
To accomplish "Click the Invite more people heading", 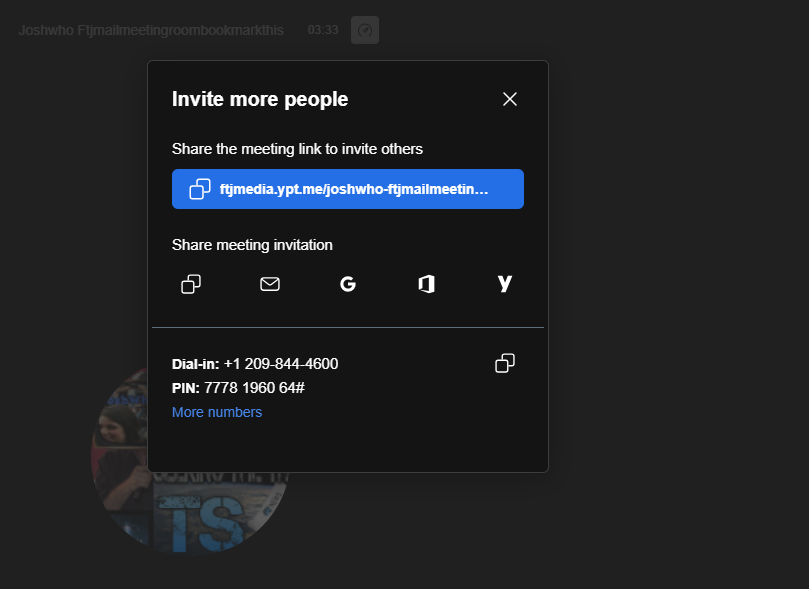I will [x=260, y=99].
